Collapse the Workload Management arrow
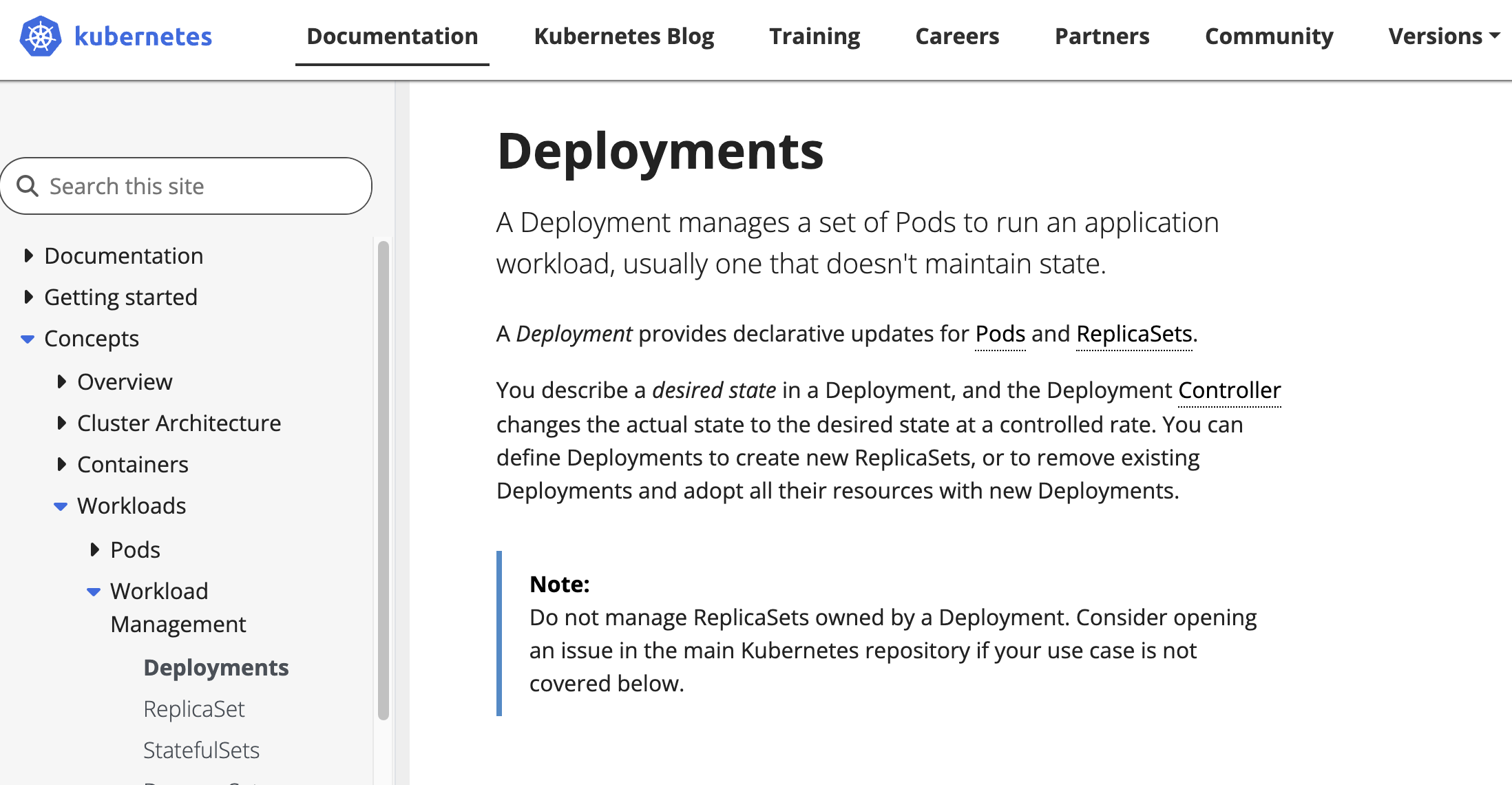The height and width of the screenshot is (785, 1512). (x=94, y=592)
